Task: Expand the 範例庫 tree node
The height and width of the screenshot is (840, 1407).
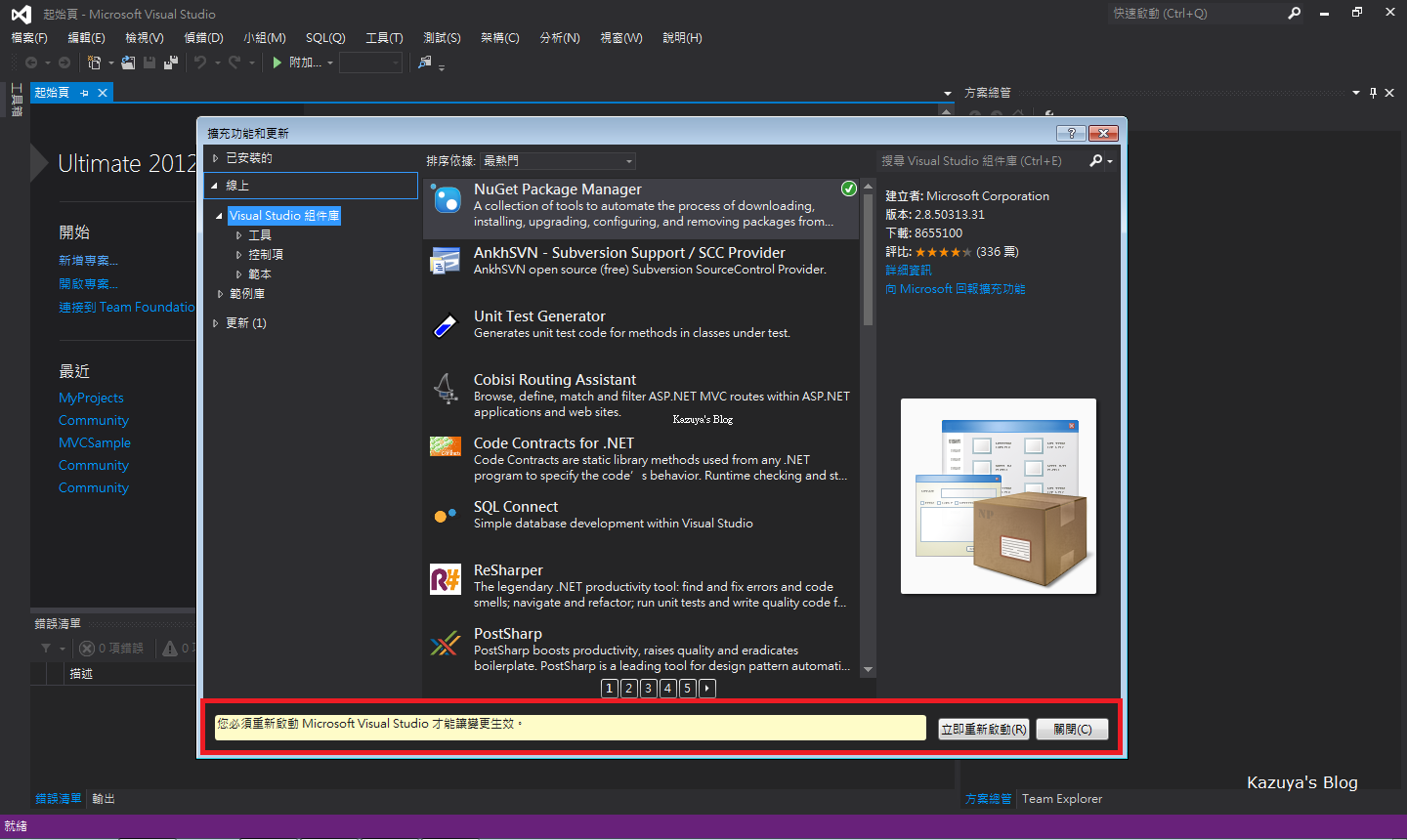Action: coord(220,294)
